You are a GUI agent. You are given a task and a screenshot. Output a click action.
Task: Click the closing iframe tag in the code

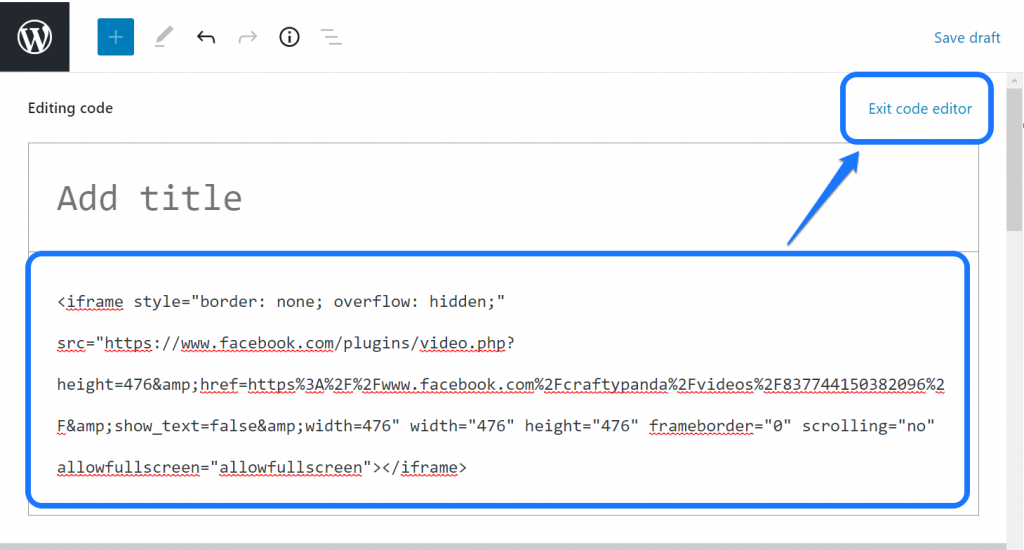(x=424, y=467)
